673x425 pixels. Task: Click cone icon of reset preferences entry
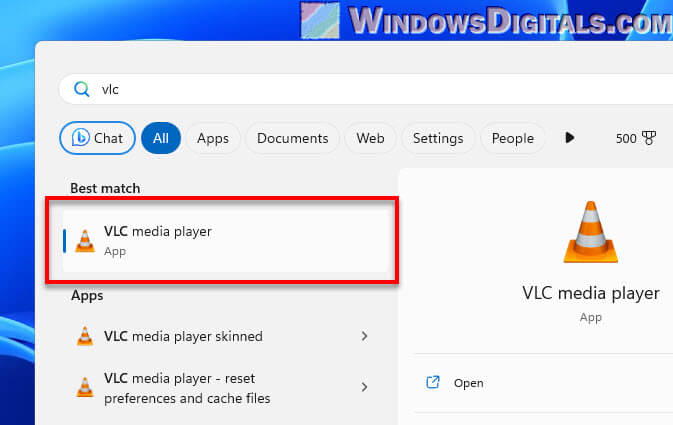pos(85,387)
